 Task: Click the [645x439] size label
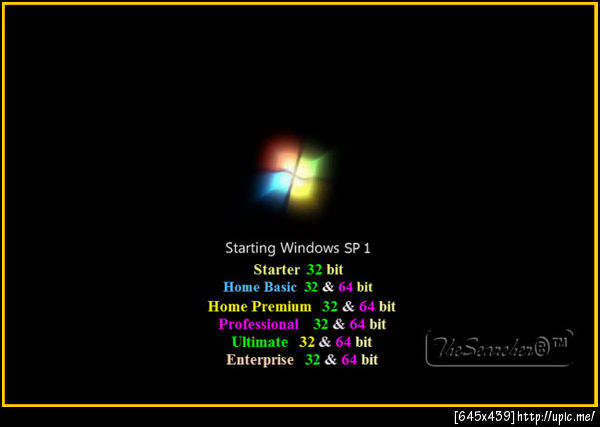coord(485,417)
